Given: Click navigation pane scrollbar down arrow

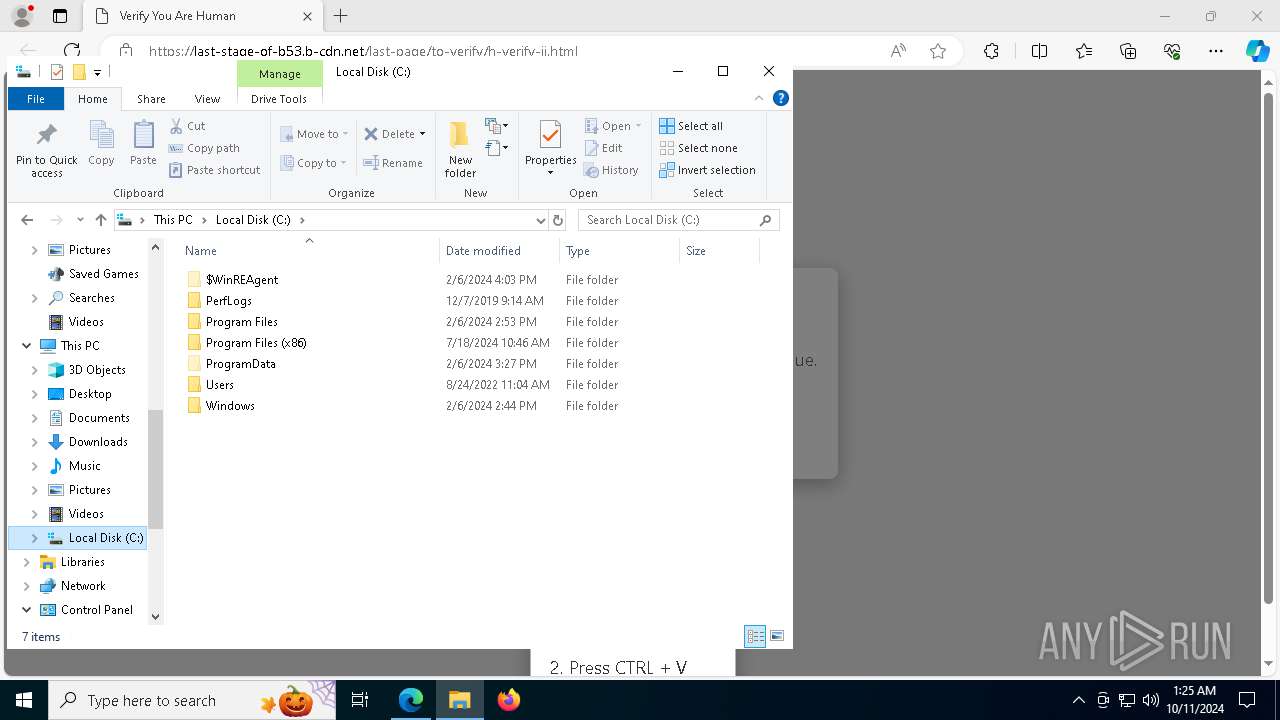Looking at the screenshot, I should pos(155,617).
